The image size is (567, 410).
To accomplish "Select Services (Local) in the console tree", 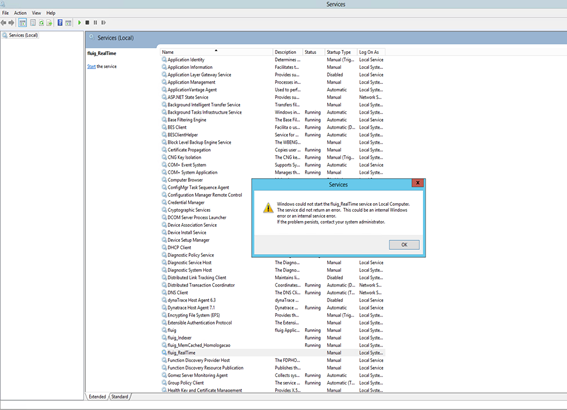I will click(23, 35).
